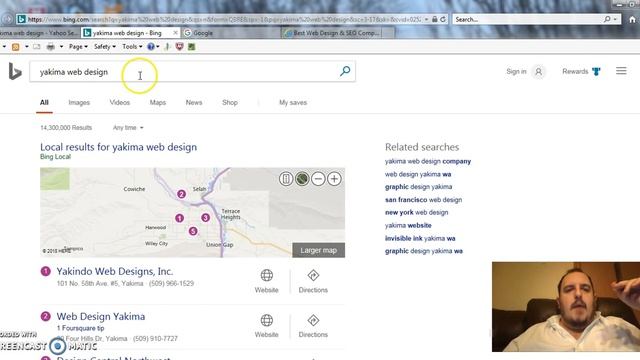Click the red shield toolbar icon
The height and width of the screenshot is (360, 640).
(179, 47)
